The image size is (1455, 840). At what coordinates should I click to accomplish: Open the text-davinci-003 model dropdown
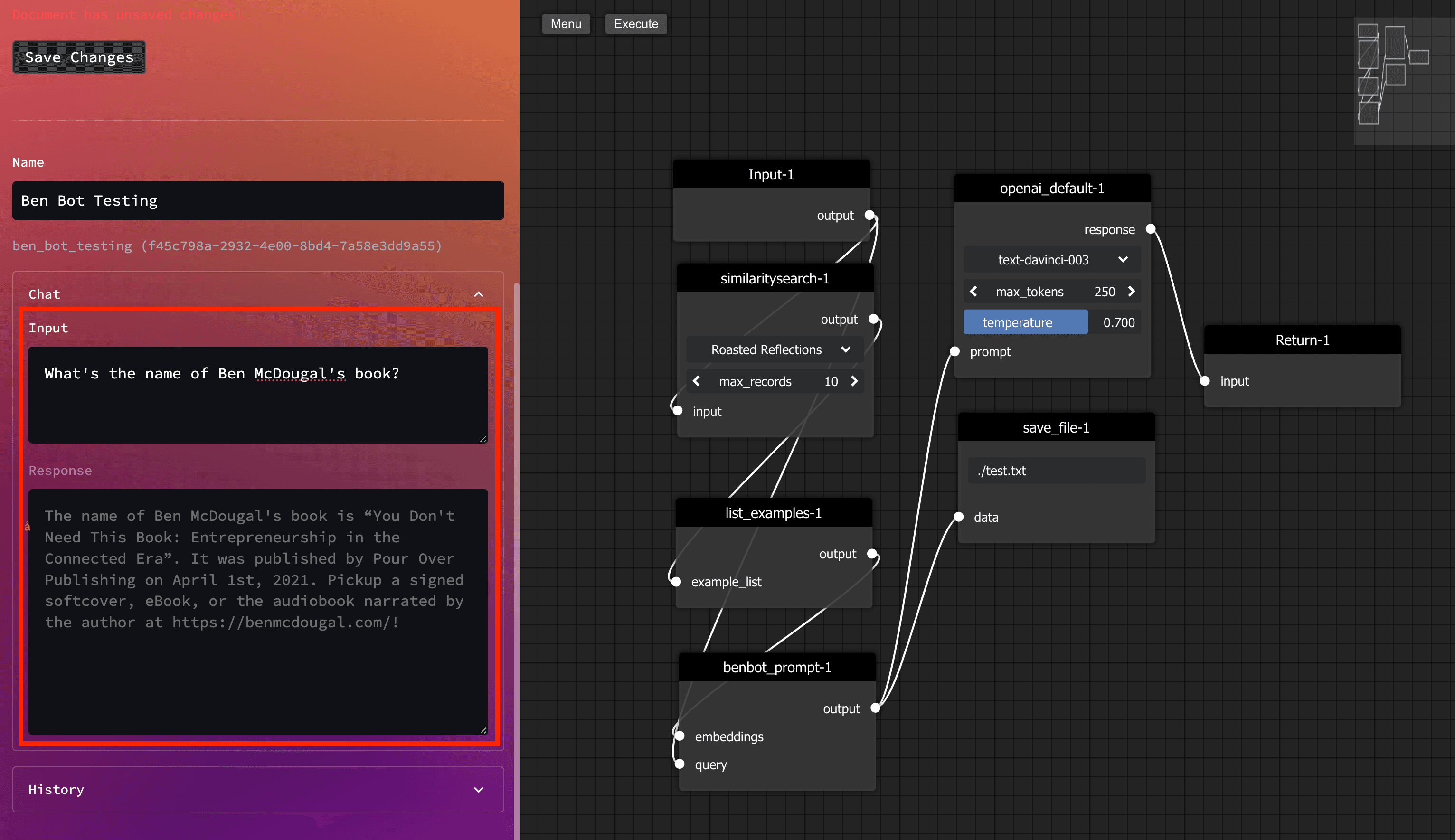pos(1052,260)
